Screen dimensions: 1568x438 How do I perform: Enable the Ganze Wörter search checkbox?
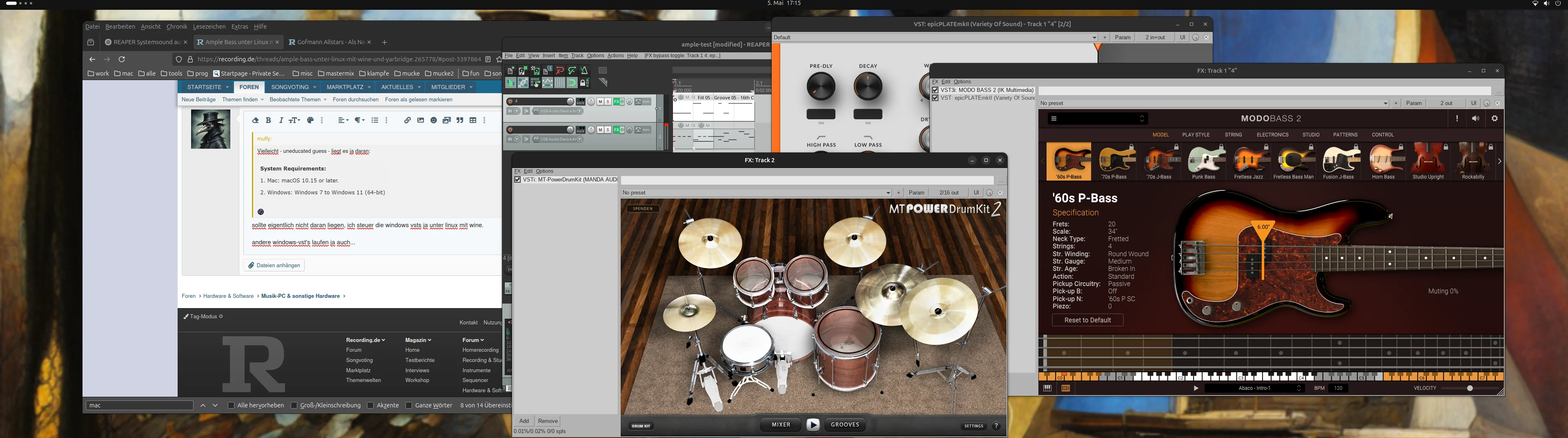[x=408, y=405]
